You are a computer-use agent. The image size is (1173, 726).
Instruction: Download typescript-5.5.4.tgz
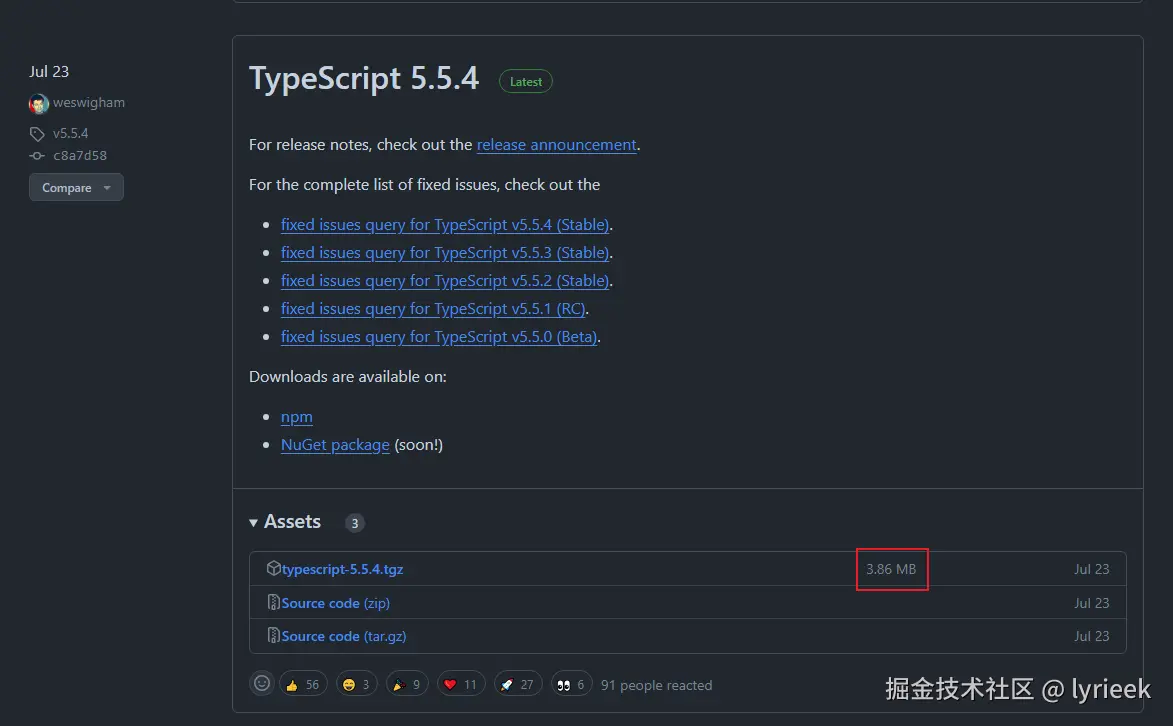coord(343,569)
